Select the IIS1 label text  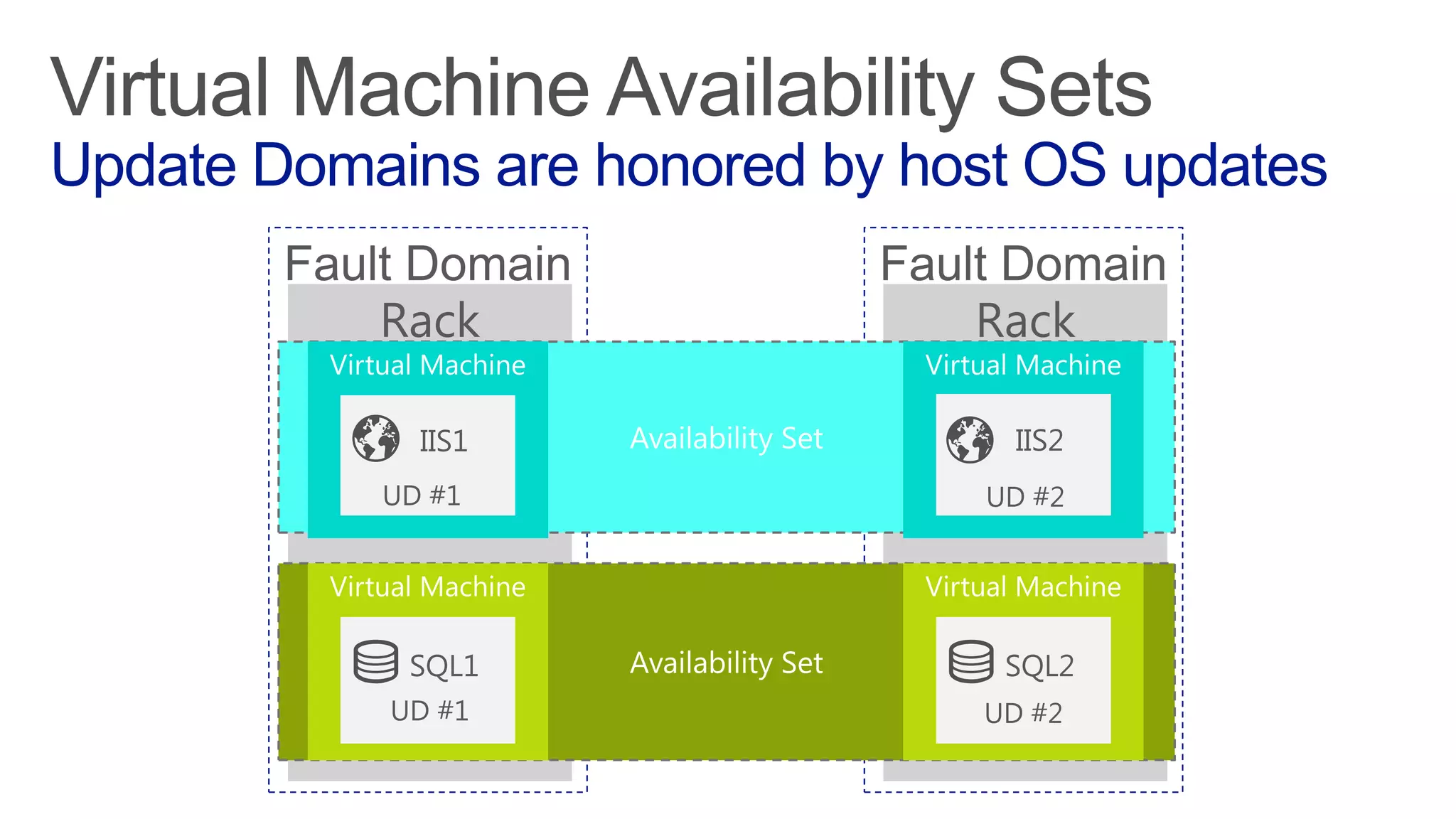444,441
